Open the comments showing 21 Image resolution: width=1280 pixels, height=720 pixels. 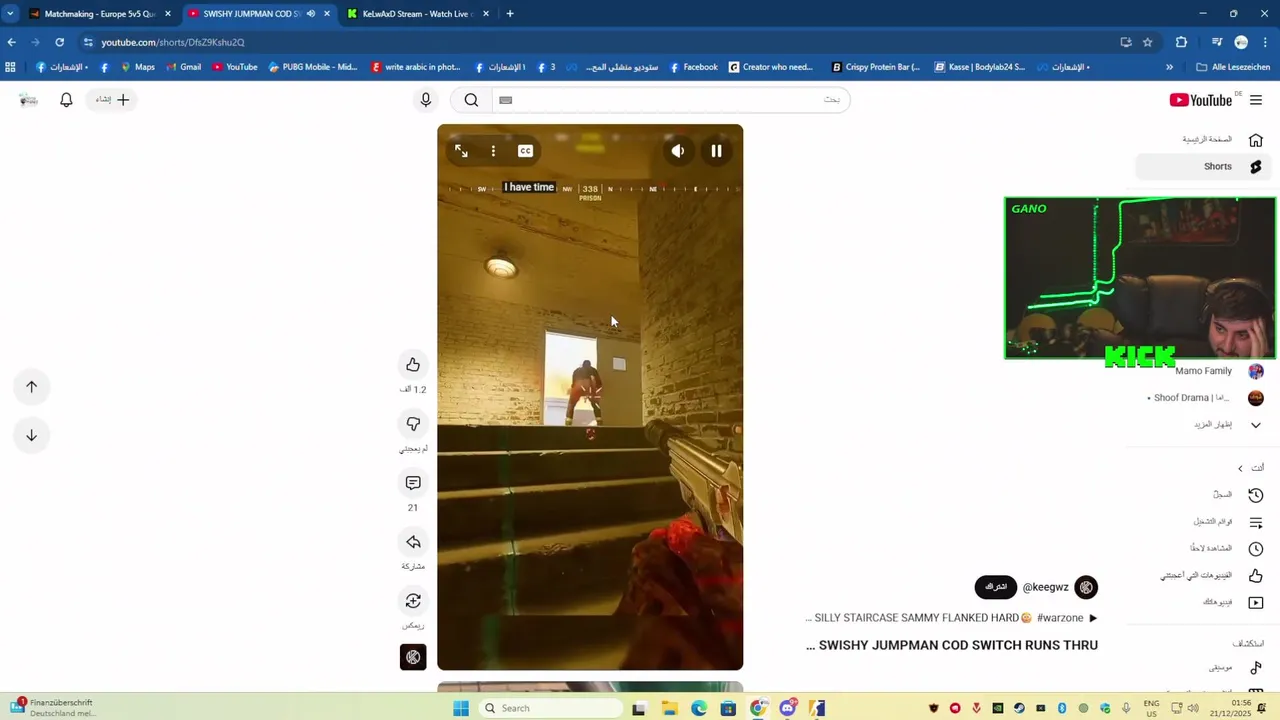413,483
